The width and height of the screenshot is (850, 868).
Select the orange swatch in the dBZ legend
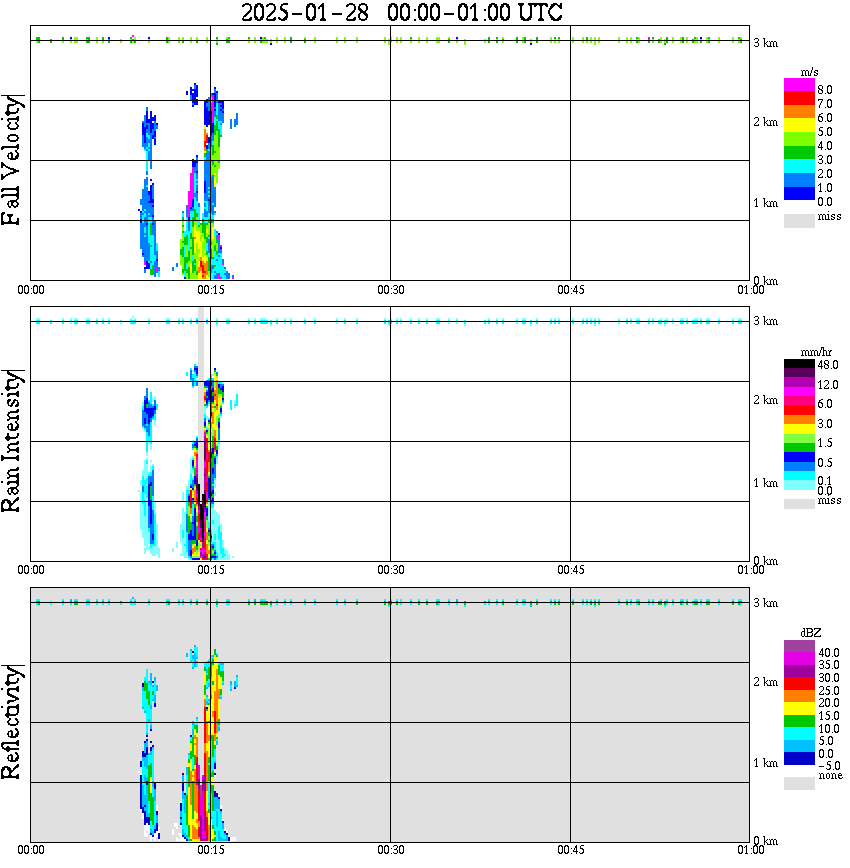tap(799, 696)
